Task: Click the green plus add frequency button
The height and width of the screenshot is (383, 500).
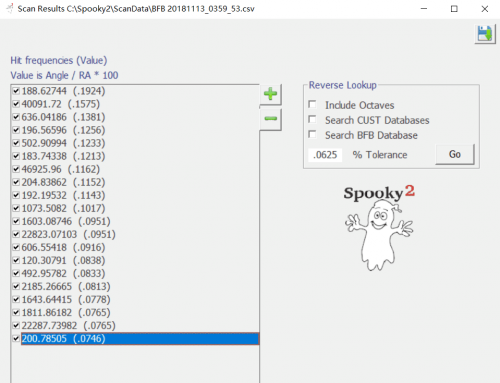Action: [270, 94]
